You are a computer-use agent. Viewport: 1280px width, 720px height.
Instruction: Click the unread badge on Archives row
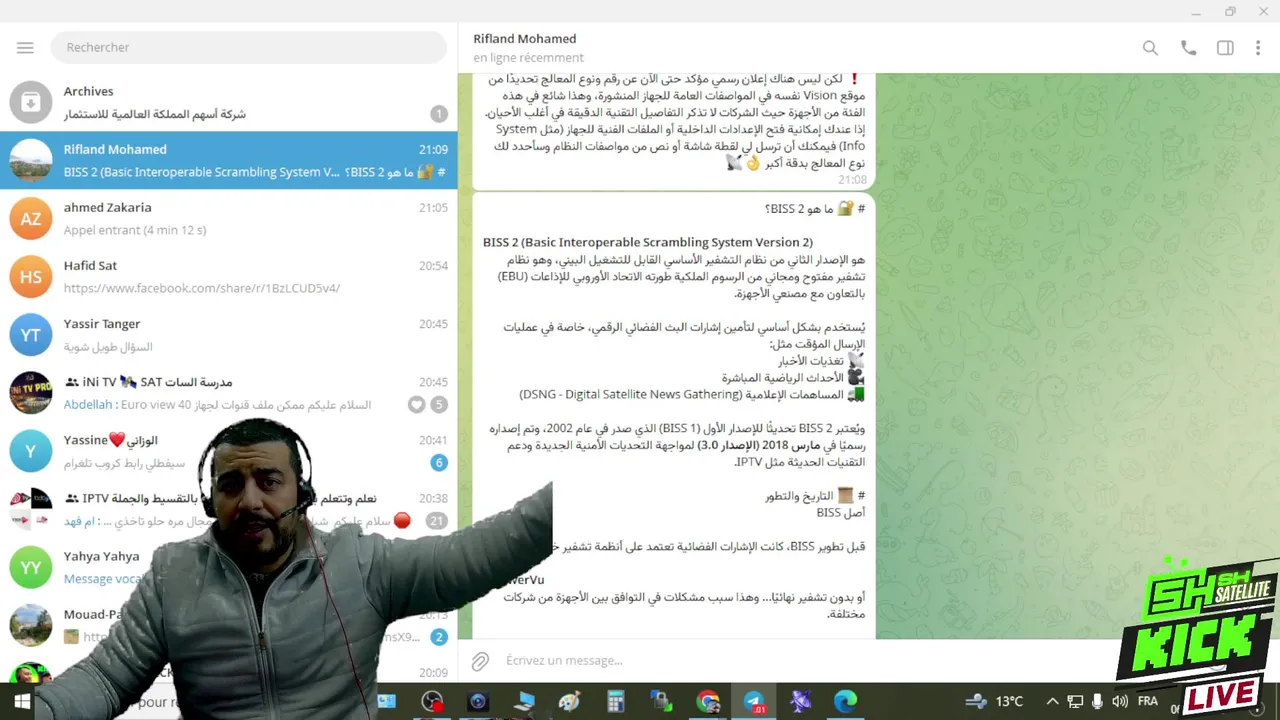point(438,114)
